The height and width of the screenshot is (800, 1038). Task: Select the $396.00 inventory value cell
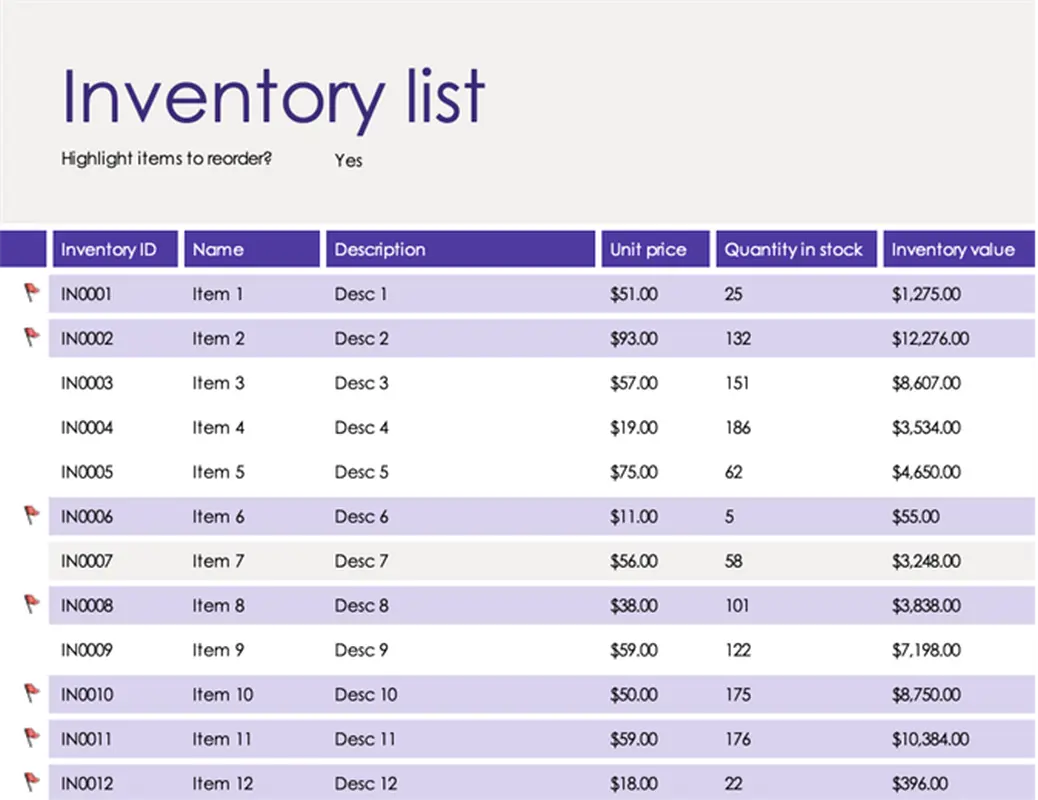point(920,783)
